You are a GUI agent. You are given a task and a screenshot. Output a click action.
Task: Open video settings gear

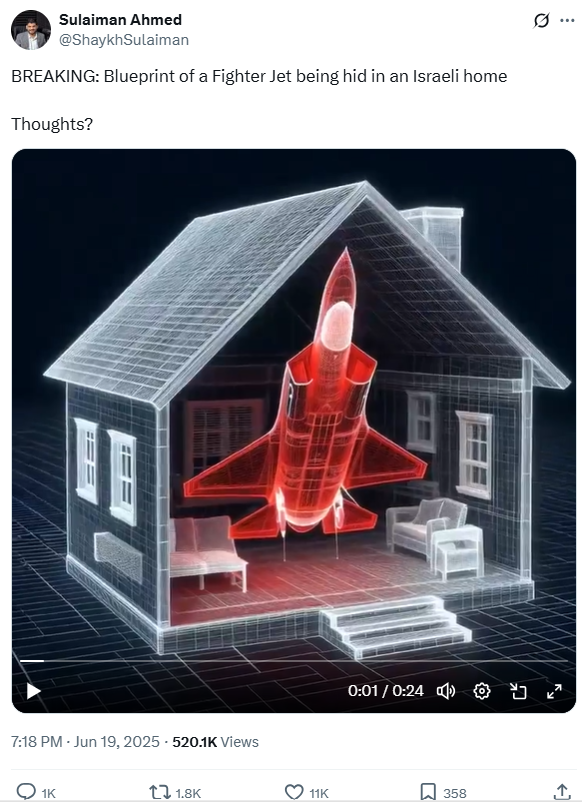pos(482,691)
